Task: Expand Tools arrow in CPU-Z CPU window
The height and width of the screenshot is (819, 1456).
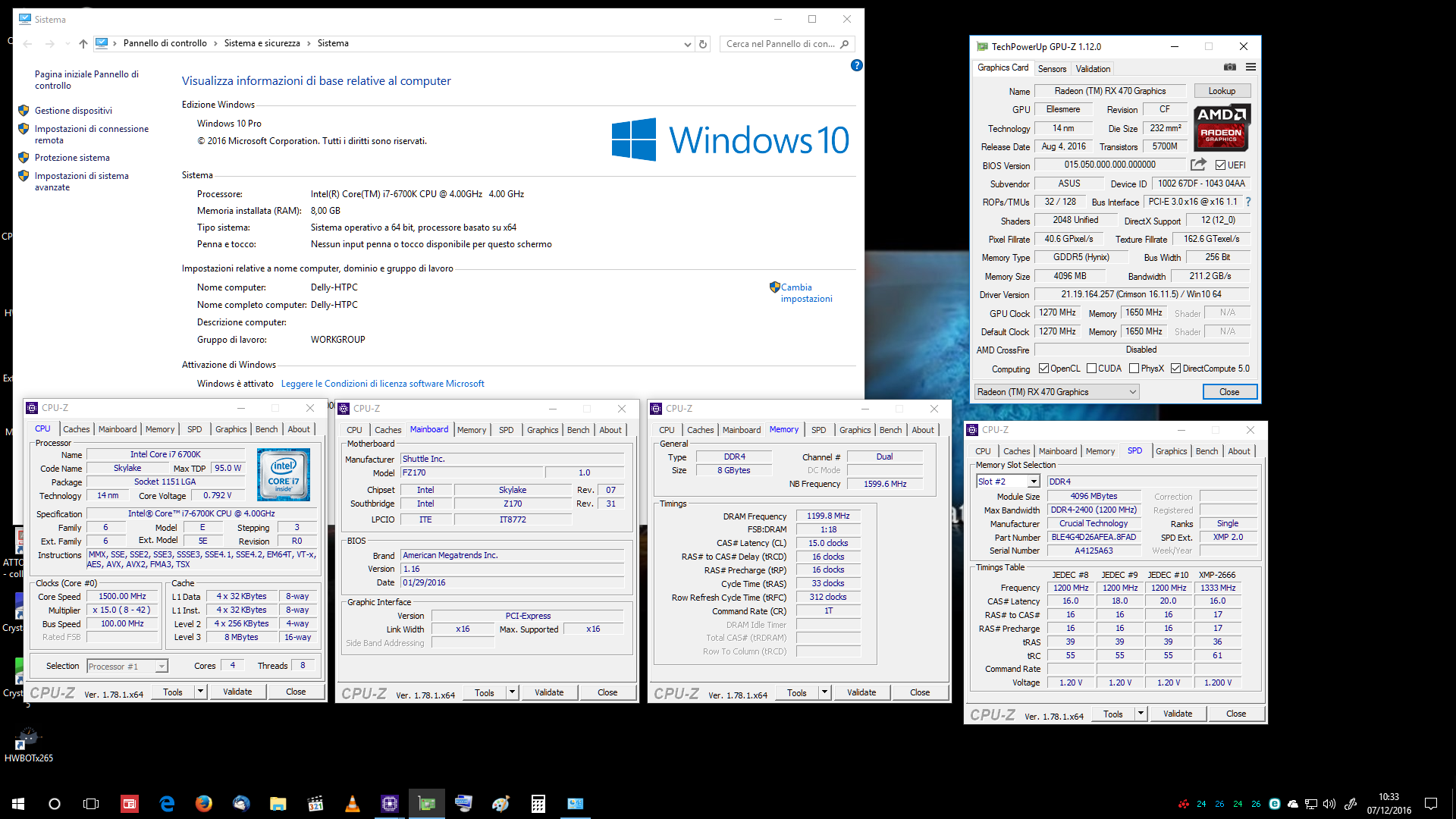Action: point(200,692)
